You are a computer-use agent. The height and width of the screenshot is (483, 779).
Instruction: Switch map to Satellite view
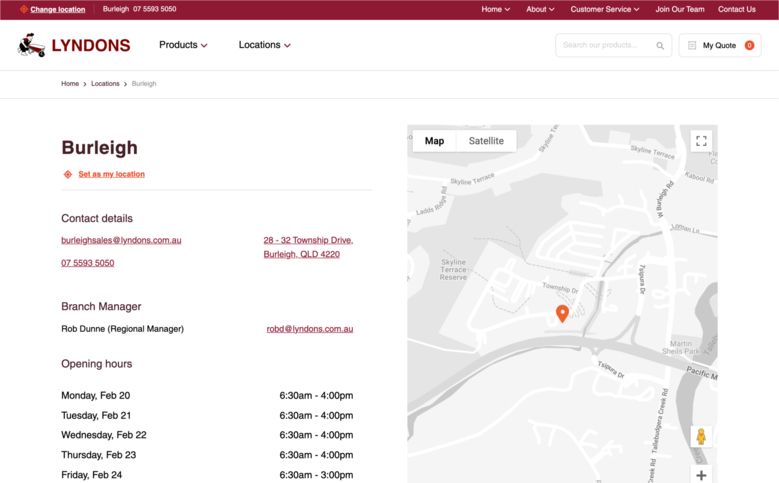(486, 141)
